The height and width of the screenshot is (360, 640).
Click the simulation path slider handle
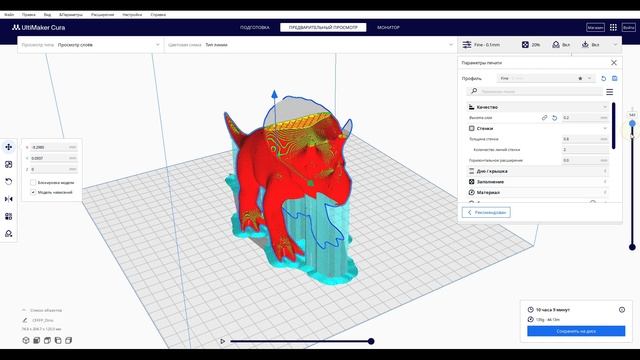tap(371, 341)
